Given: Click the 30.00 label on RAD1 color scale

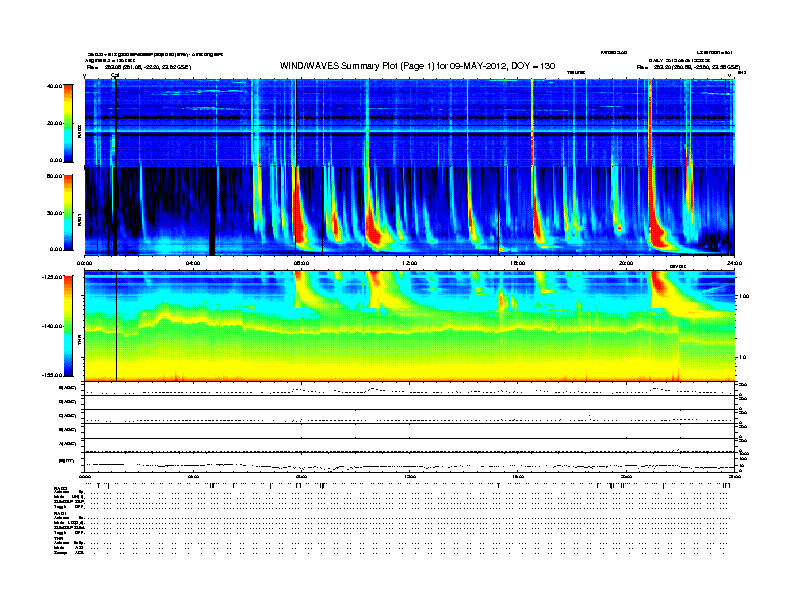Looking at the screenshot, I should pyautogui.click(x=54, y=213).
